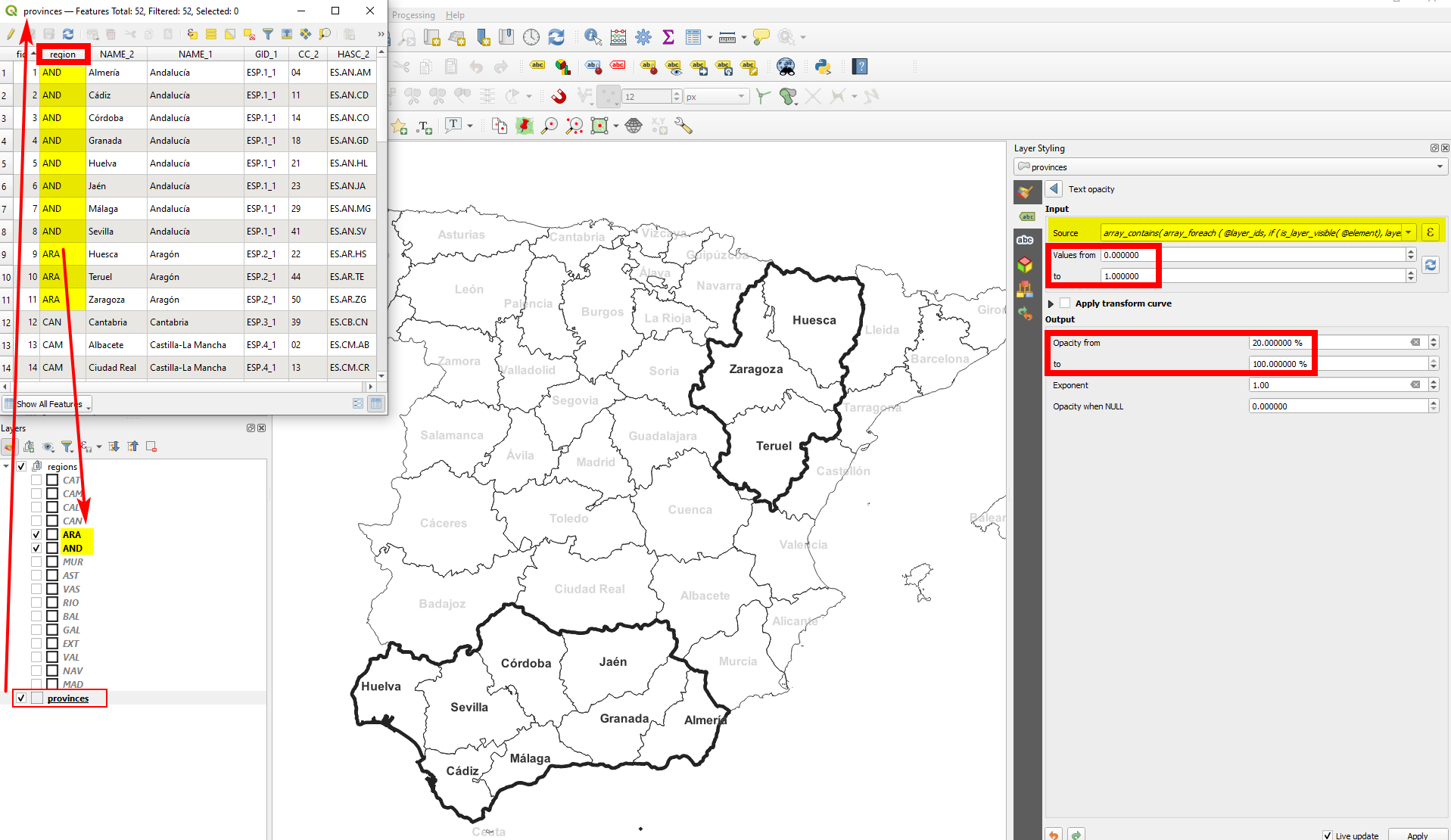Move selection to top of table
1451x840 pixels.
pyautogui.click(x=287, y=34)
